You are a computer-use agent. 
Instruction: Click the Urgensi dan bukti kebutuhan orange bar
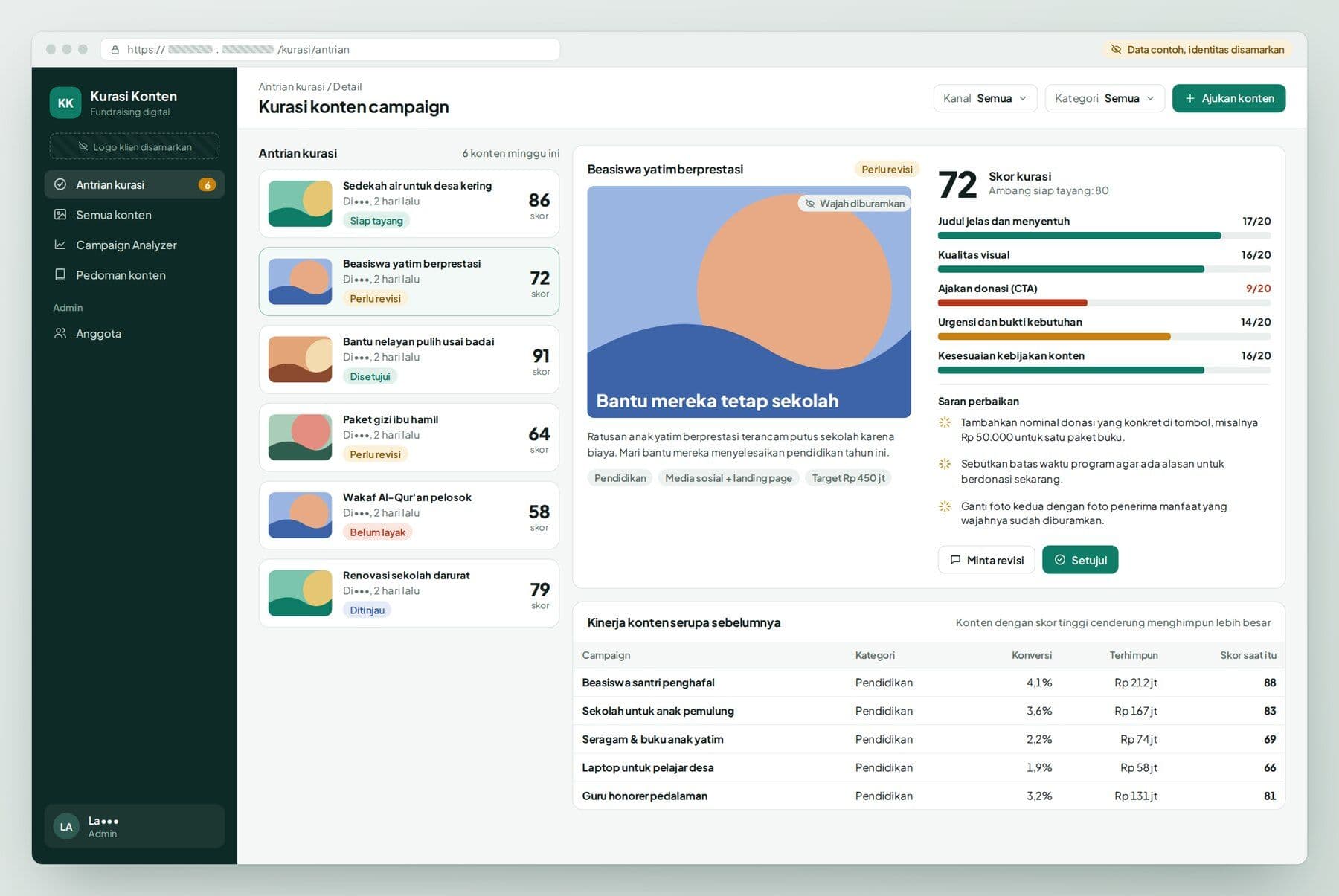click(1054, 337)
